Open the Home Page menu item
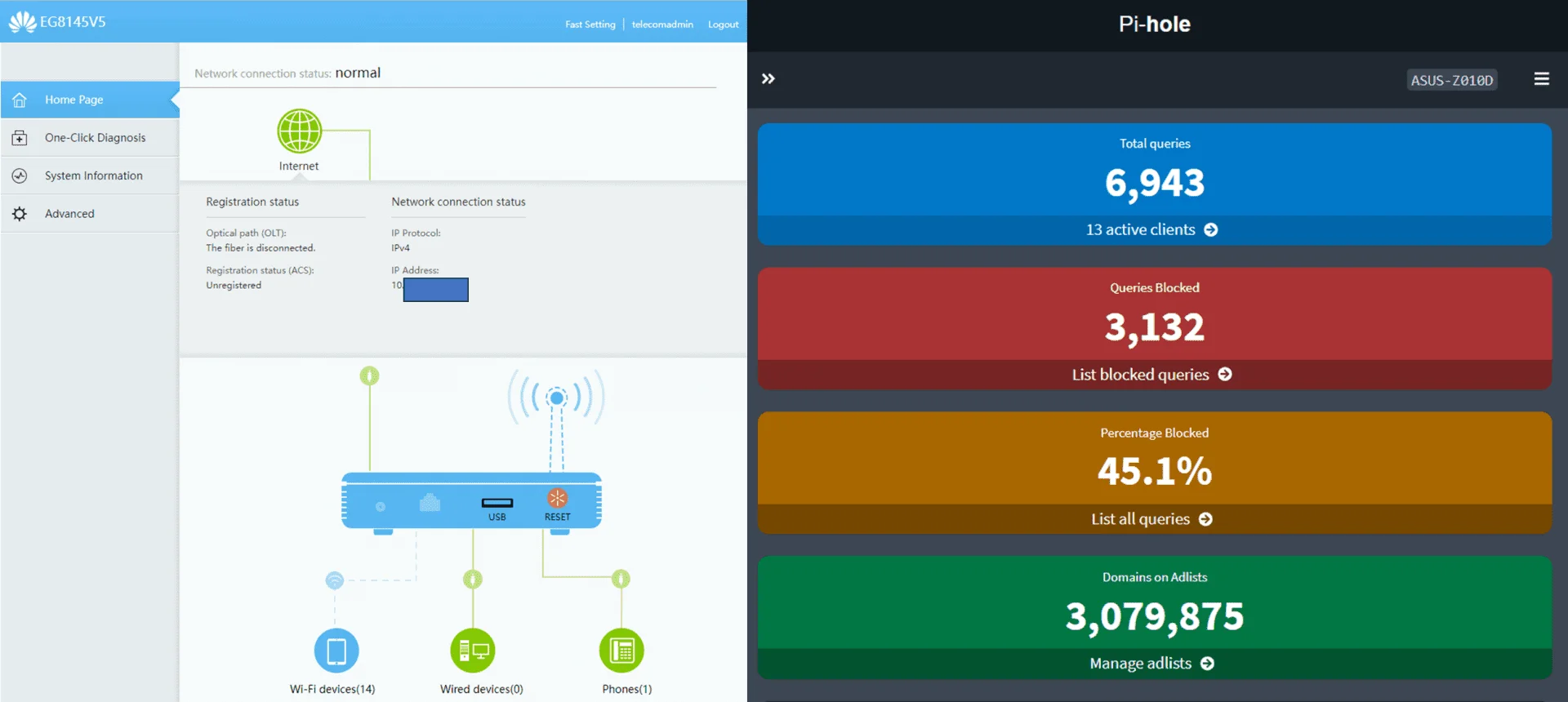 pyautogui.click(x=90, y=100)
